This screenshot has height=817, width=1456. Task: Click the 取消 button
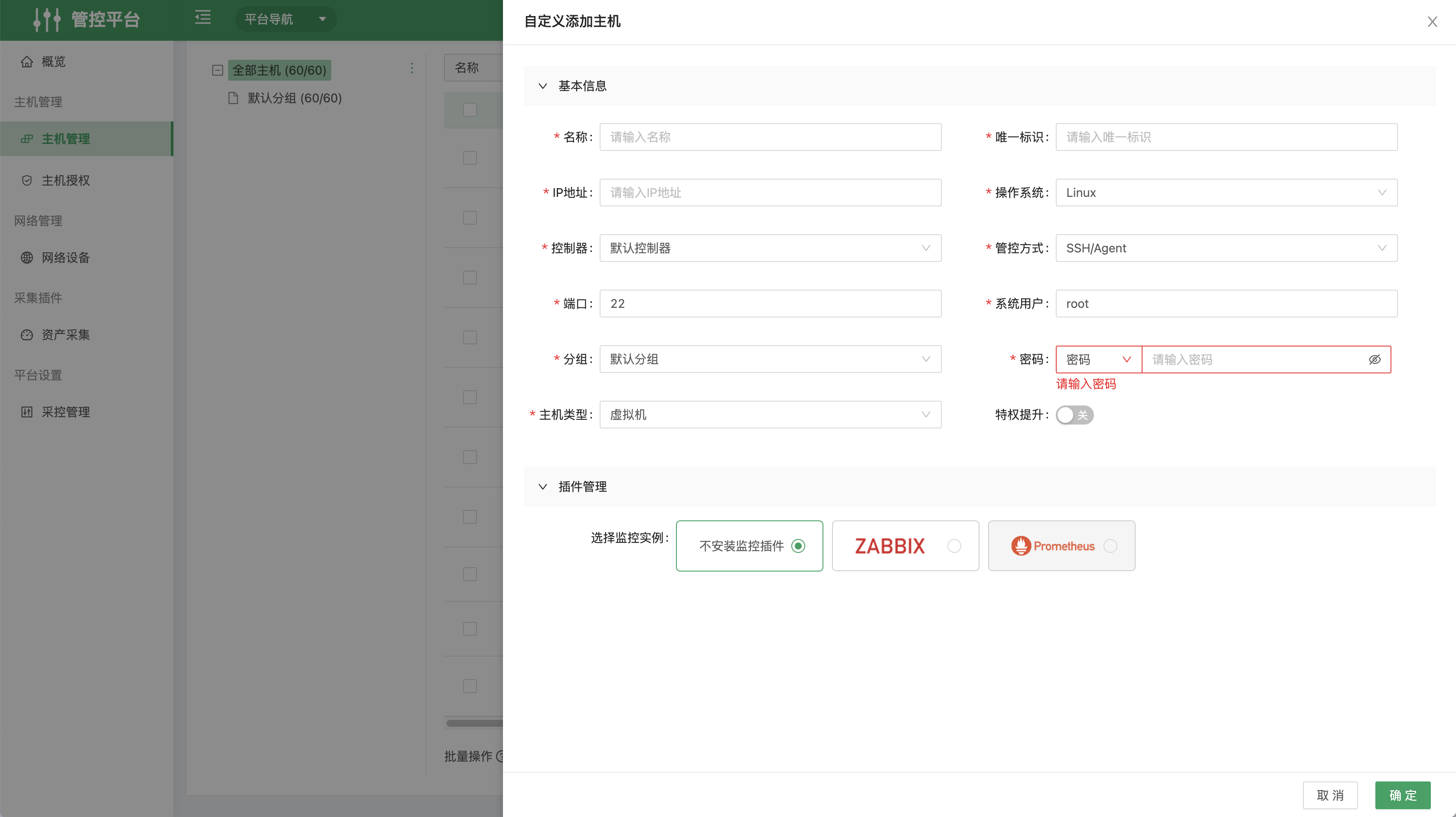(x=1330, y=795)
